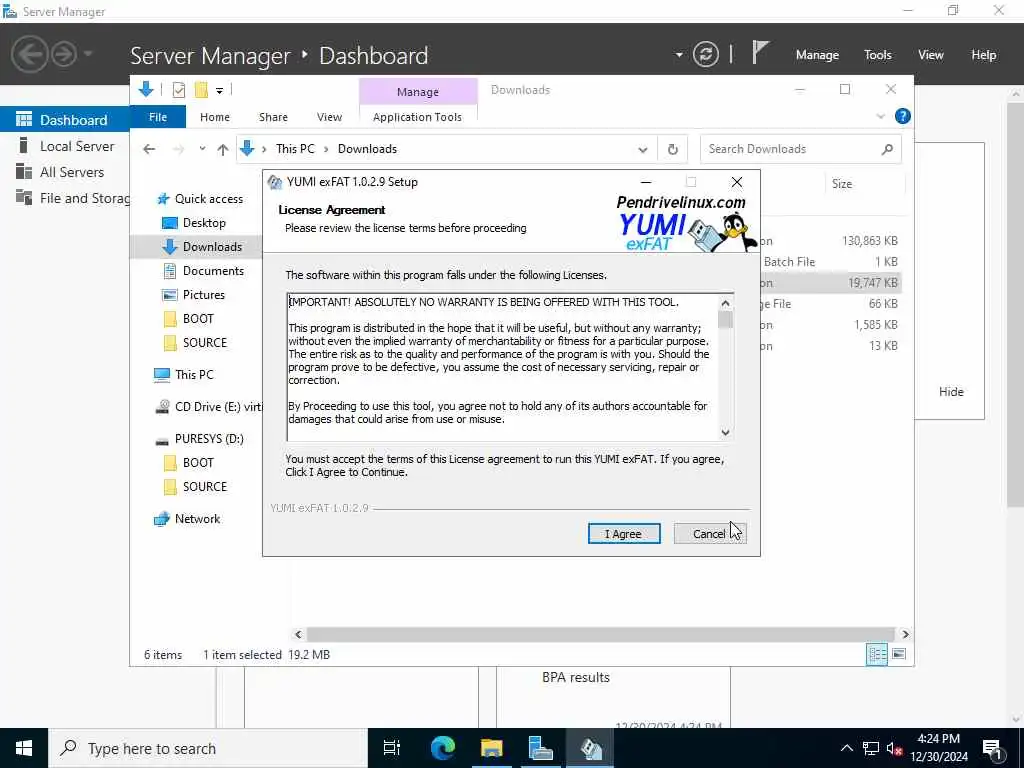1024x768 pixels.
Task: Click the New folder quick access icon
Action: click(201, 89)
